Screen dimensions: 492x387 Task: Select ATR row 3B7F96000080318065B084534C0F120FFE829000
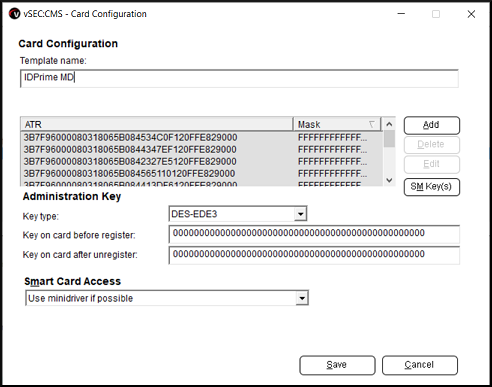pos(130,137)
